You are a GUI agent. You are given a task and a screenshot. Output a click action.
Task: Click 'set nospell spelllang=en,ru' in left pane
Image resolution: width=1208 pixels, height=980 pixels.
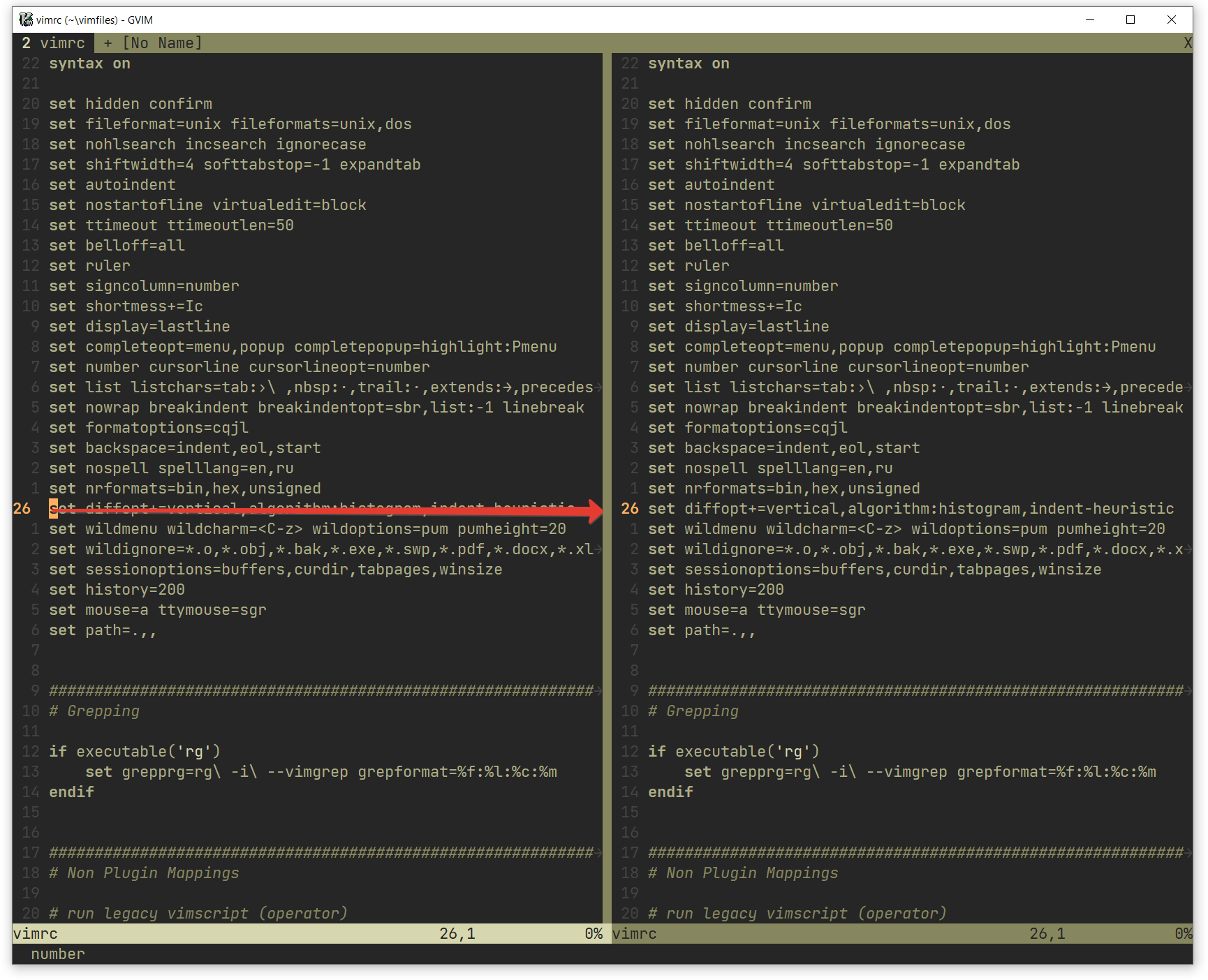coord(171,468)
